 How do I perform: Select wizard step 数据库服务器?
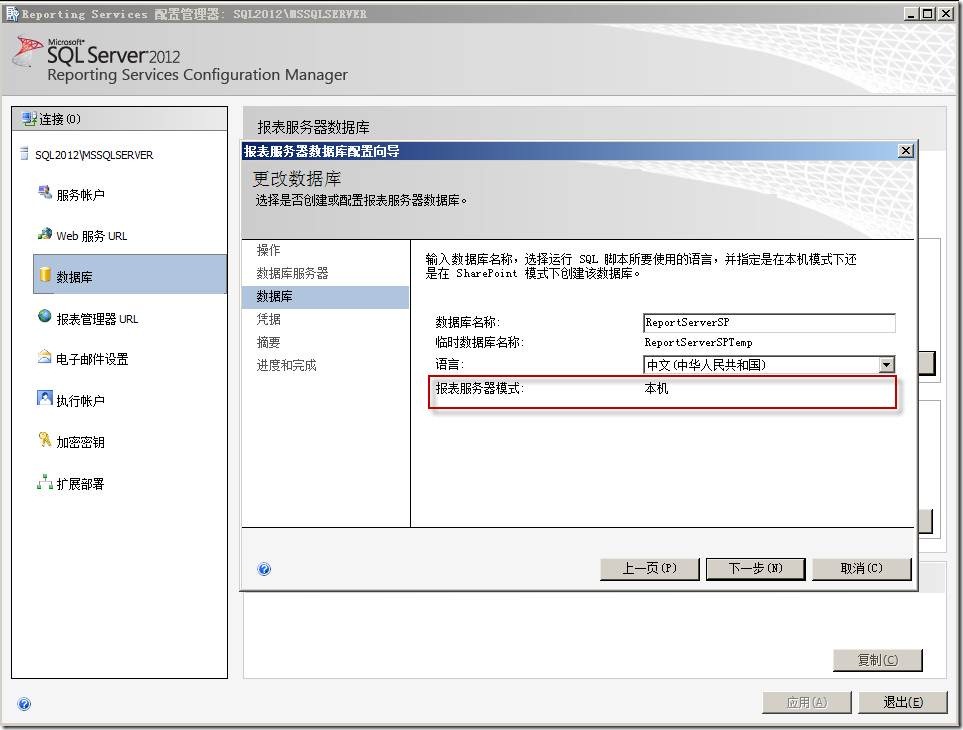pyautogui.click(x=292, y=273)
